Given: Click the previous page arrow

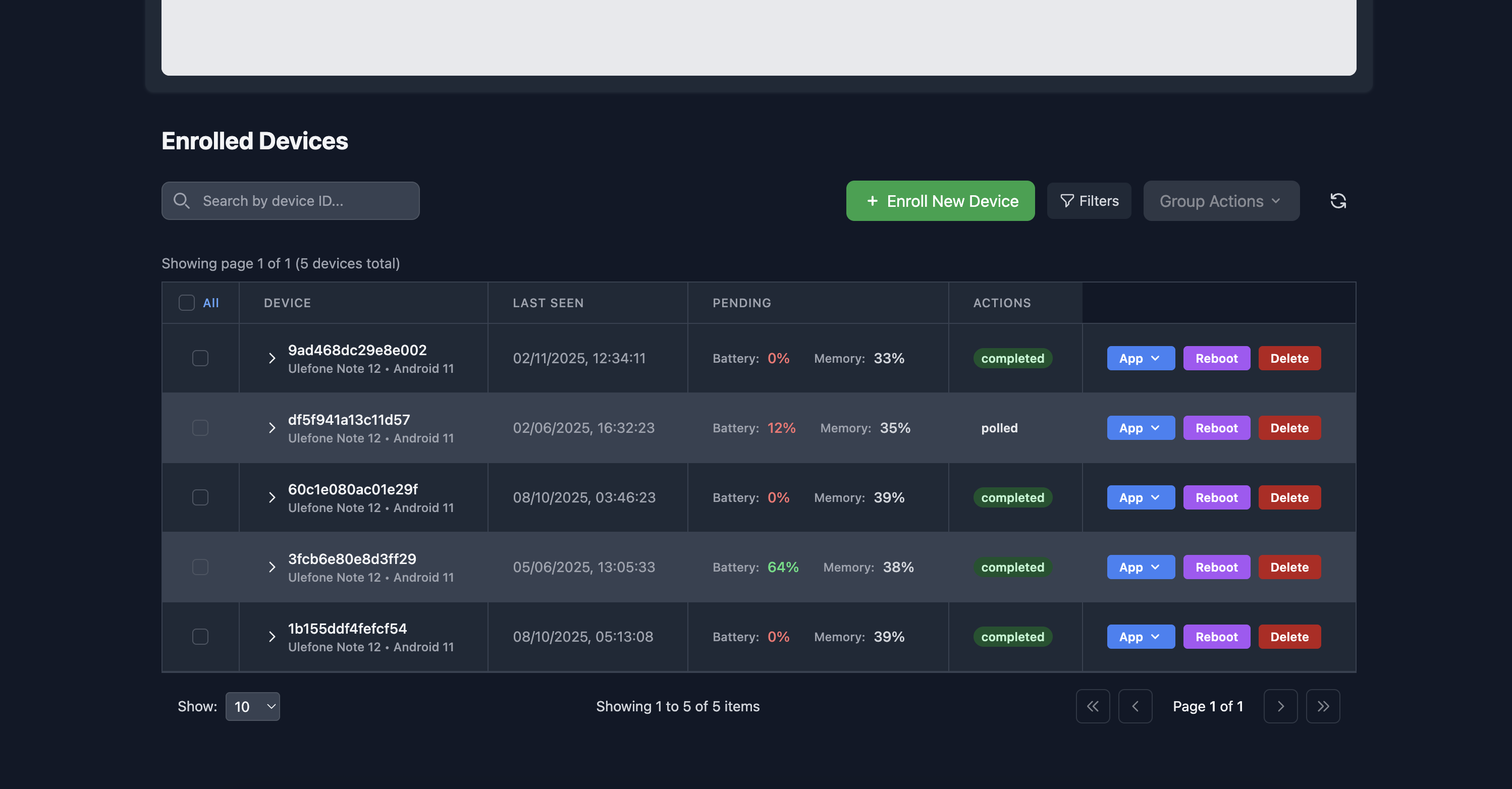Looking at the screenshot, I should coord(1135,706).
